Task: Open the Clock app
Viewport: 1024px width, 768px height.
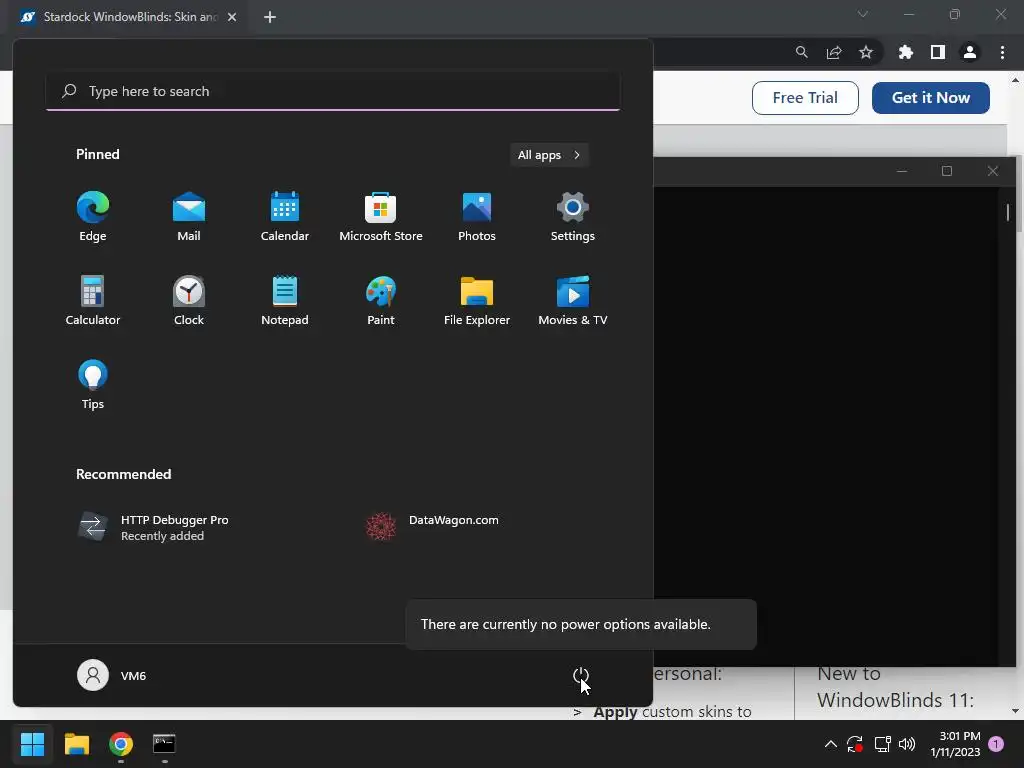Action: tap(189, 300)
